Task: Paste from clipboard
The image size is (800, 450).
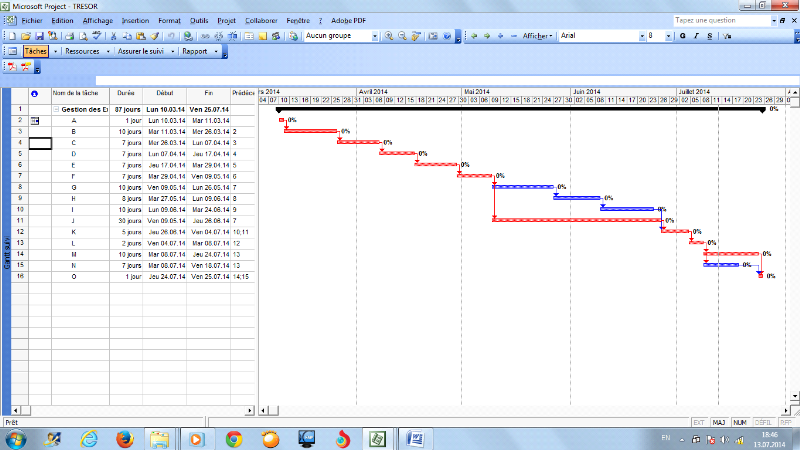Action: (x=141, y=36)
